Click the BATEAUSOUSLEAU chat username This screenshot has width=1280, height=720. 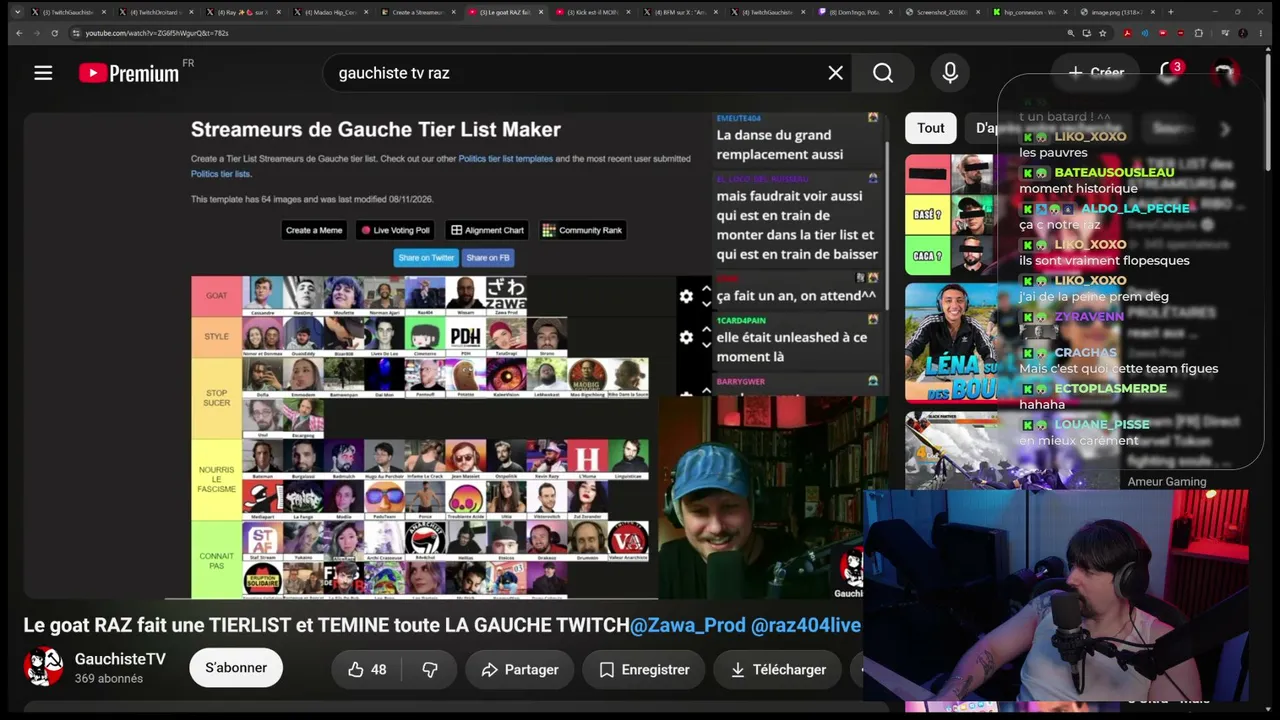[1114, 172]
